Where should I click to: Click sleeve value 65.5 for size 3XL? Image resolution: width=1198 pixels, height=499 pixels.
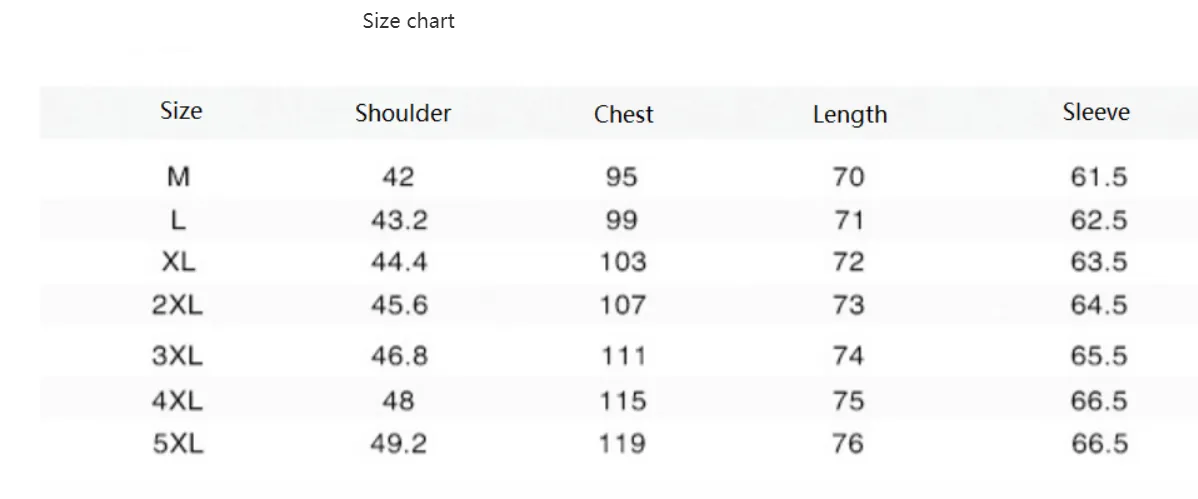pos(1099,355)
